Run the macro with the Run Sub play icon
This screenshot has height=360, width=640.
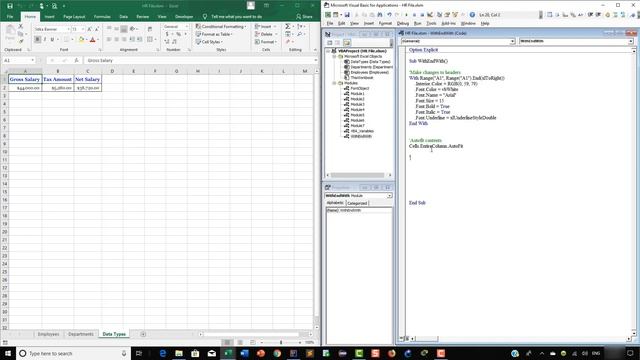(x=406, y=15)
